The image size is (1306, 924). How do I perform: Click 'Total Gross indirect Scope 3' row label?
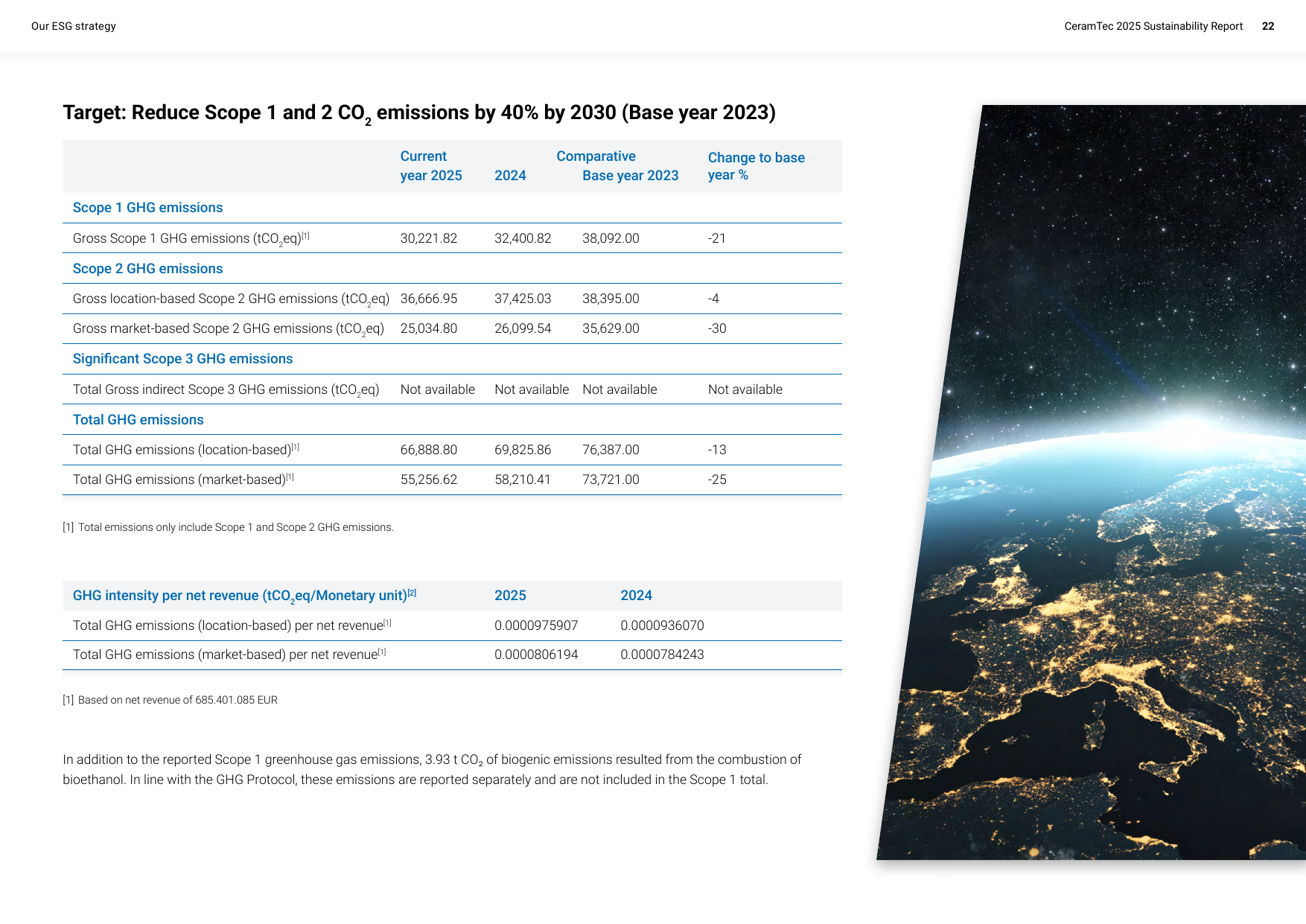click(x=226, y=389)
